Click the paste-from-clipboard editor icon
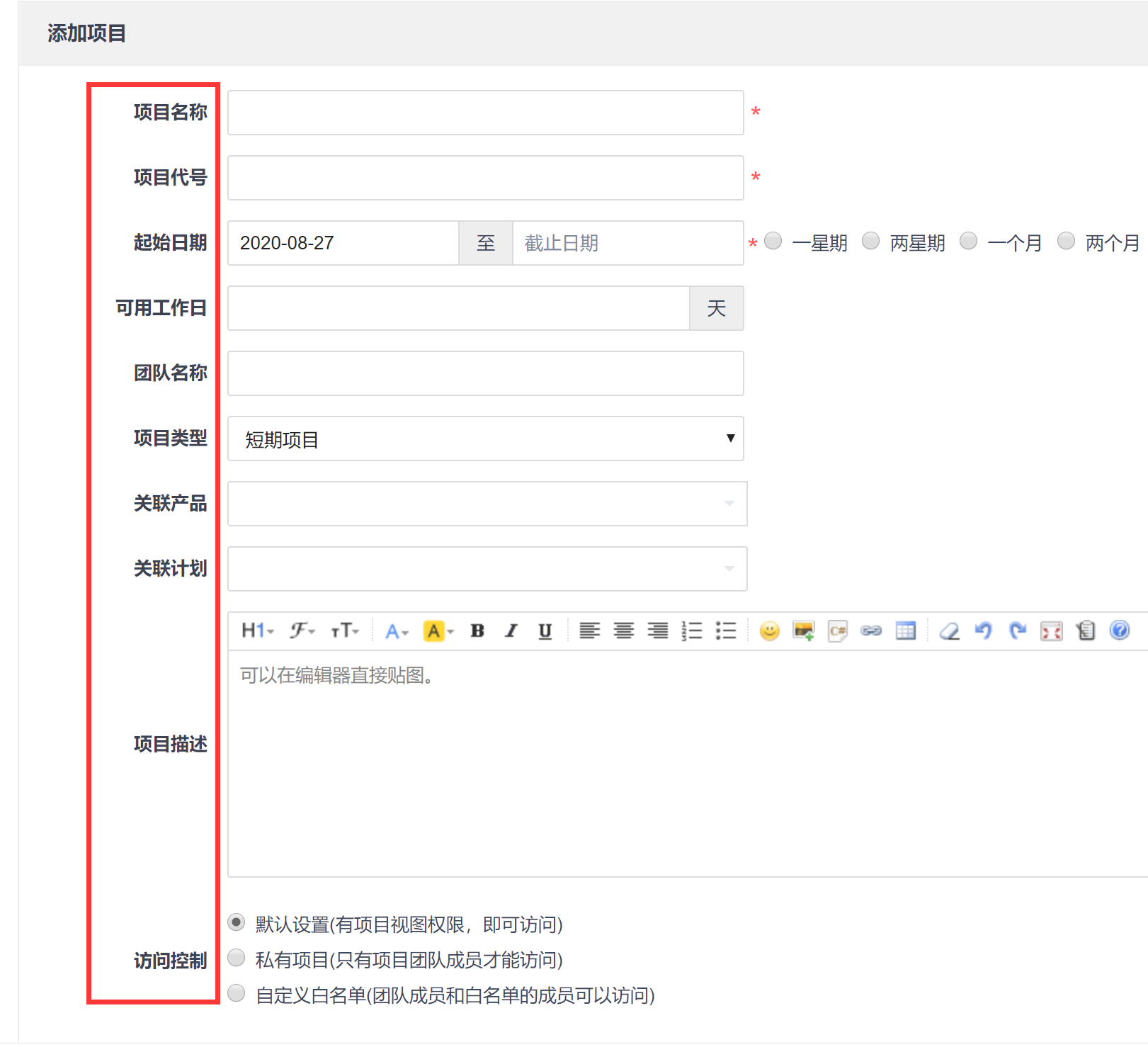Image resolution: width=1148 pixels, height=1047 pixels. 1086,630
